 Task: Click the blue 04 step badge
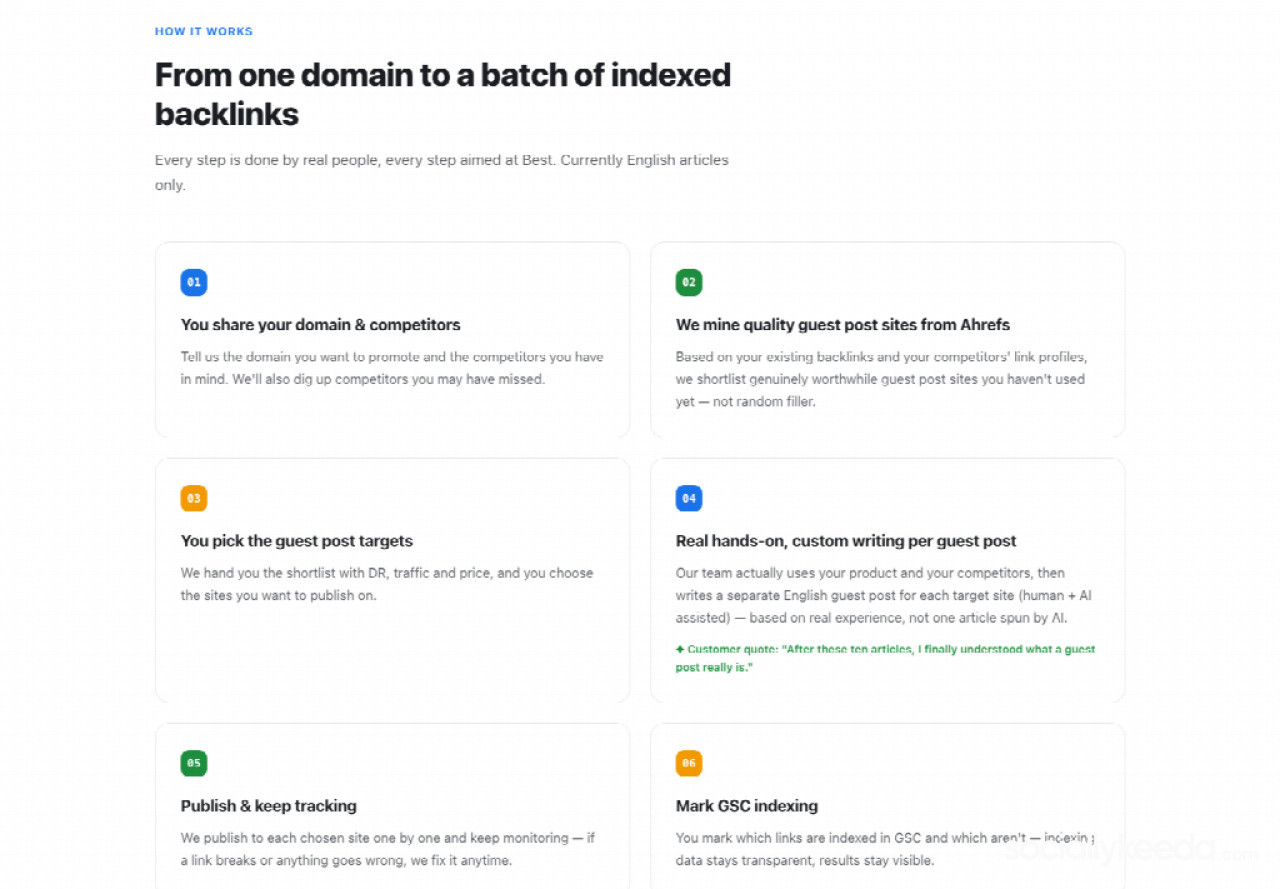click(689, 498)
